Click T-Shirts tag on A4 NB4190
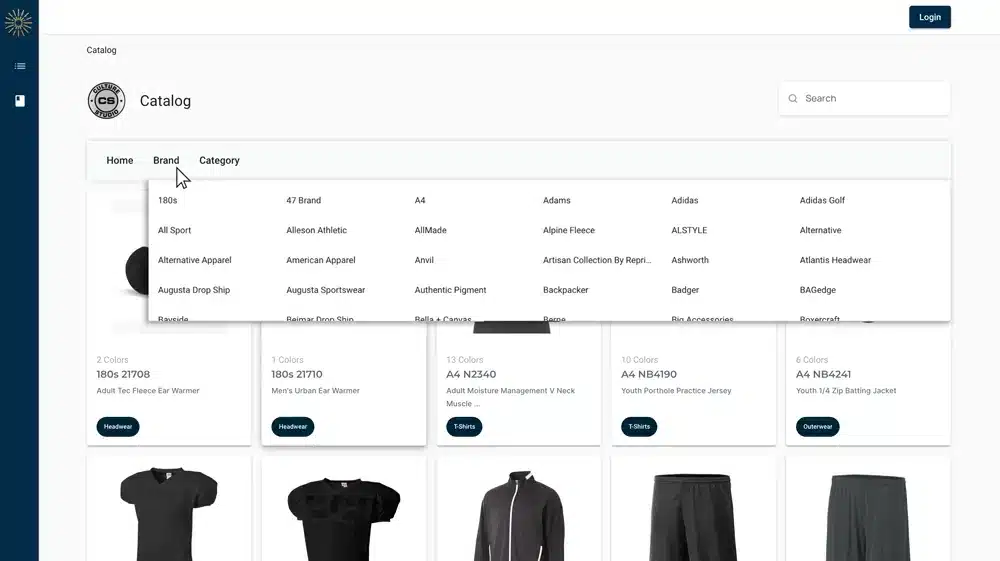Viewport: 1000px width, 561px height. 639,426
